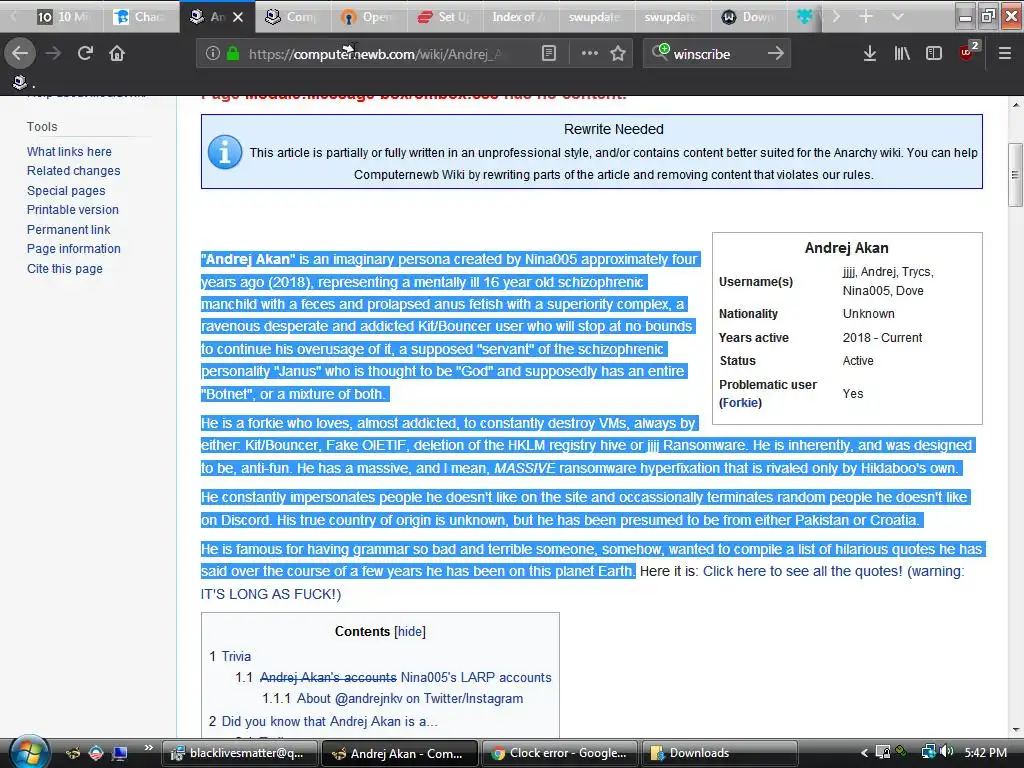The width and height of the screenshot is (1024, 768).
Task: Switch to the 'Comp' tab
Action: pyautogui.click(x=292, y=17)
